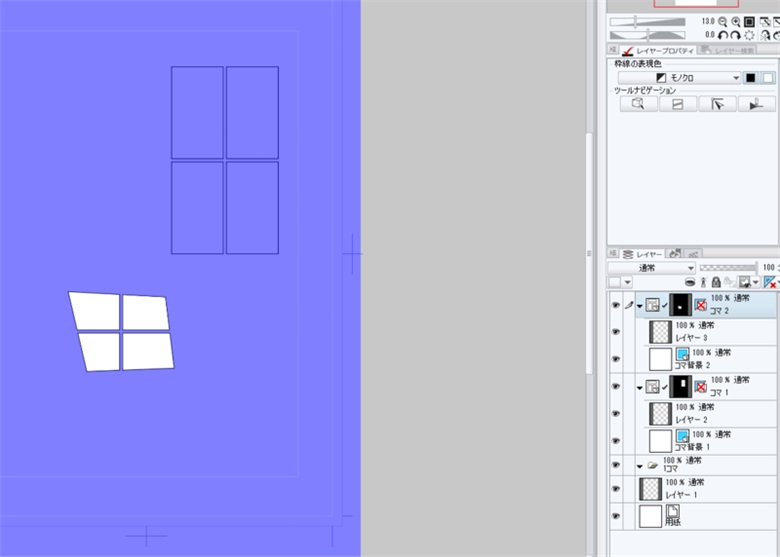The image size is (780, 557).
Task: Hide the コマ背景 2 layer
Action: (615, 359)
